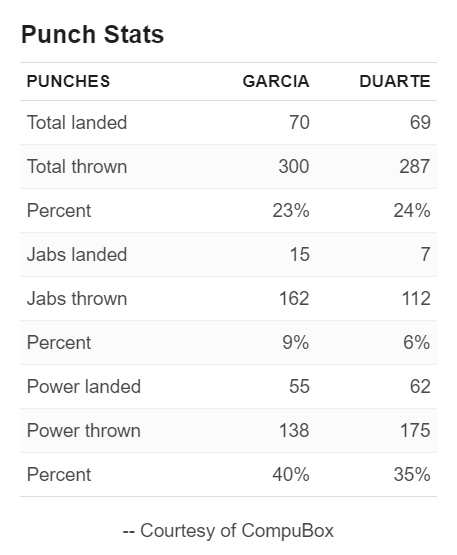The image size is (457, 555).
Task: Select the Jabs thrown row label
Action: coord(77,298)
